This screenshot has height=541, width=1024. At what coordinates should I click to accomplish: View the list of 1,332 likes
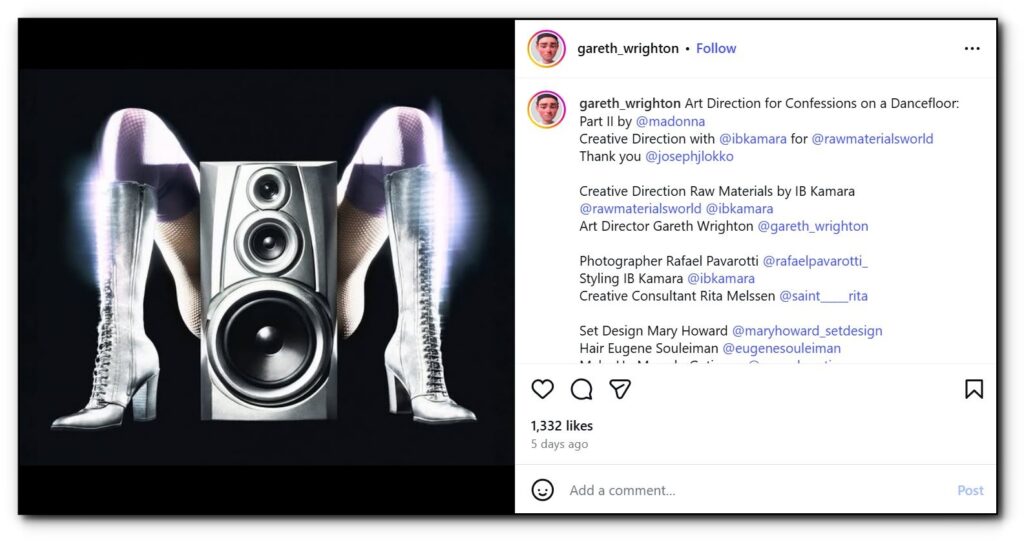pos(561,426)
